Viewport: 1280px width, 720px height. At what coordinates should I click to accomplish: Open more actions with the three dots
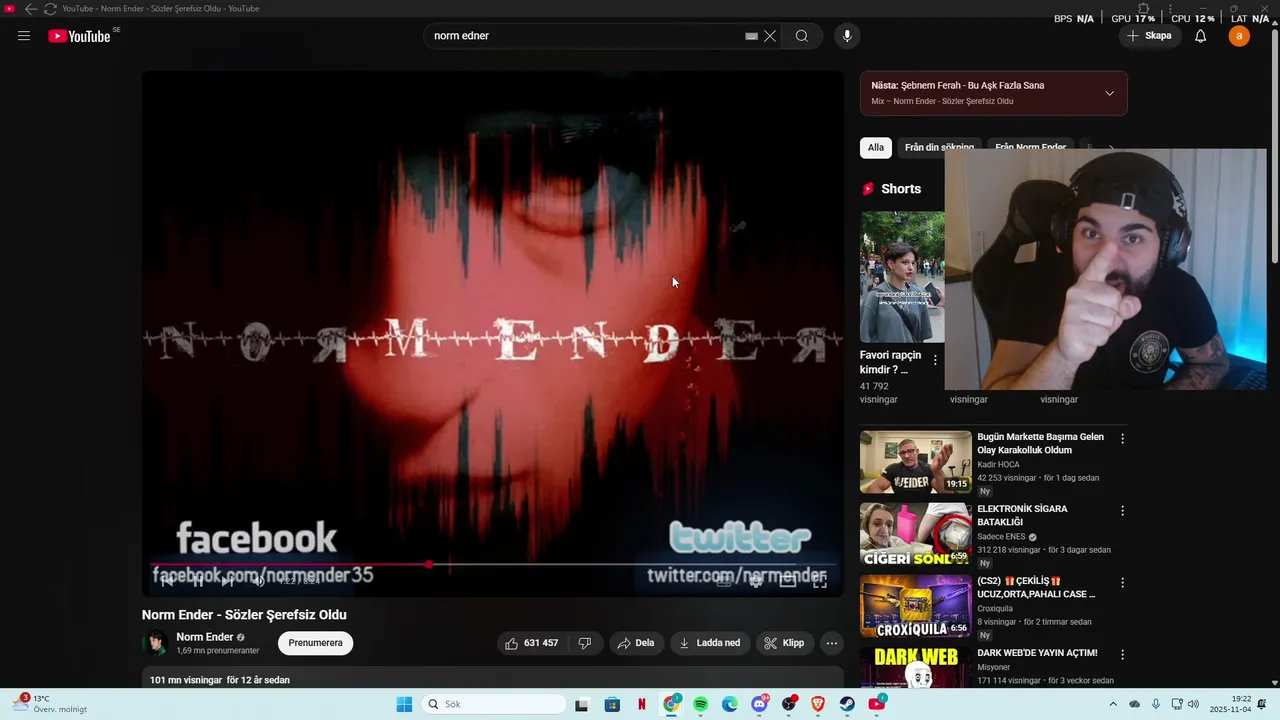tap(831, 643)
